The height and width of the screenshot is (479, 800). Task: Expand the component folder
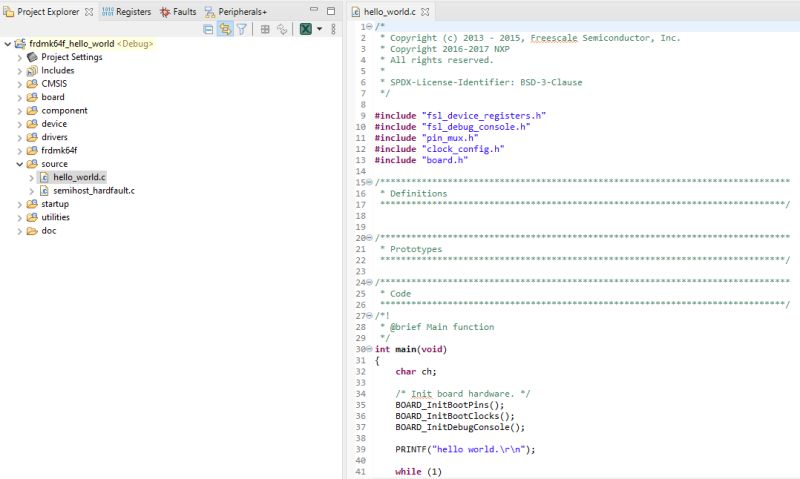tap(19, 111)
